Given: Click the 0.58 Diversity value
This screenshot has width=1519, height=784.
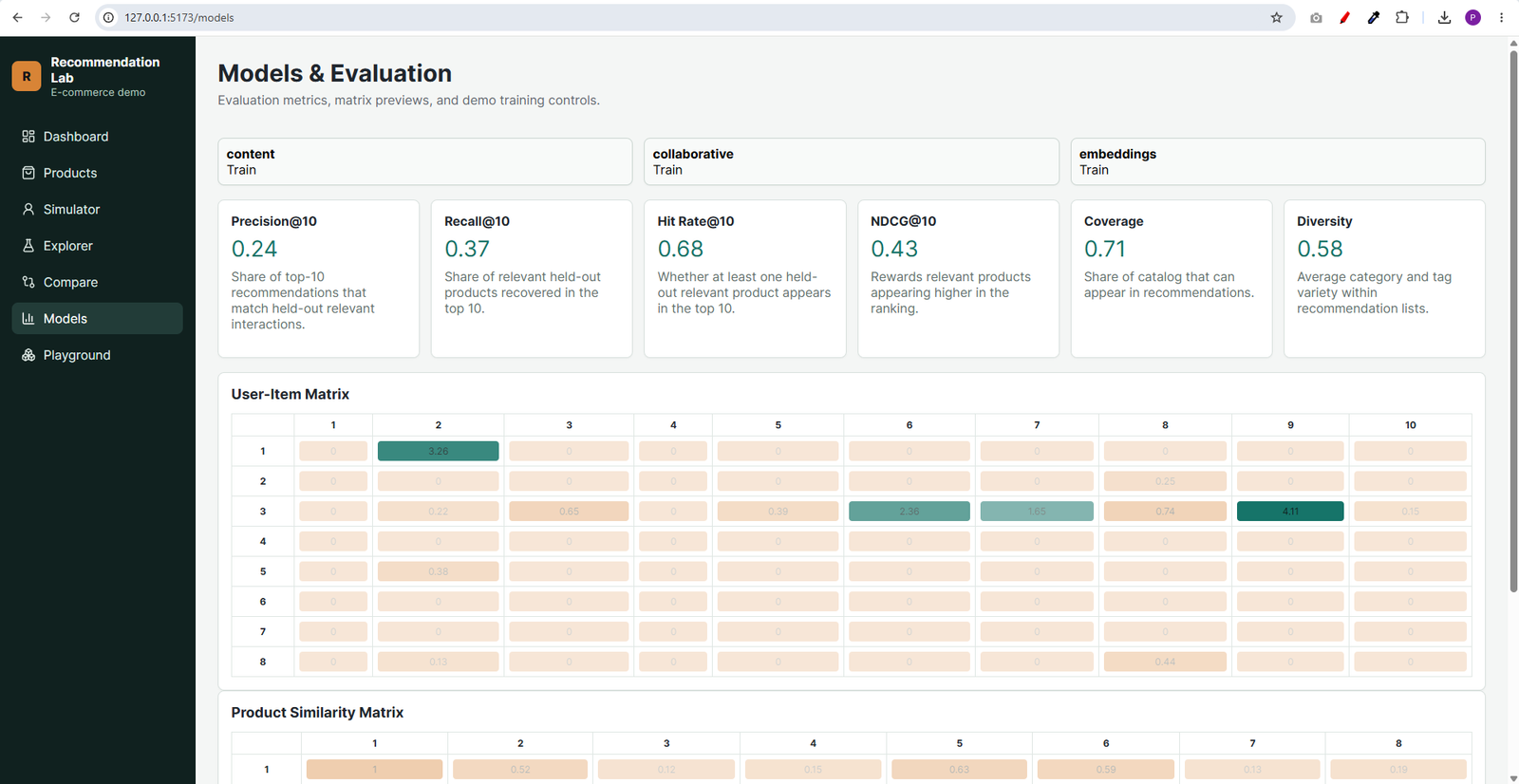Looking at the screenshot, I should pyautogui.click(x=1320, y=249).
